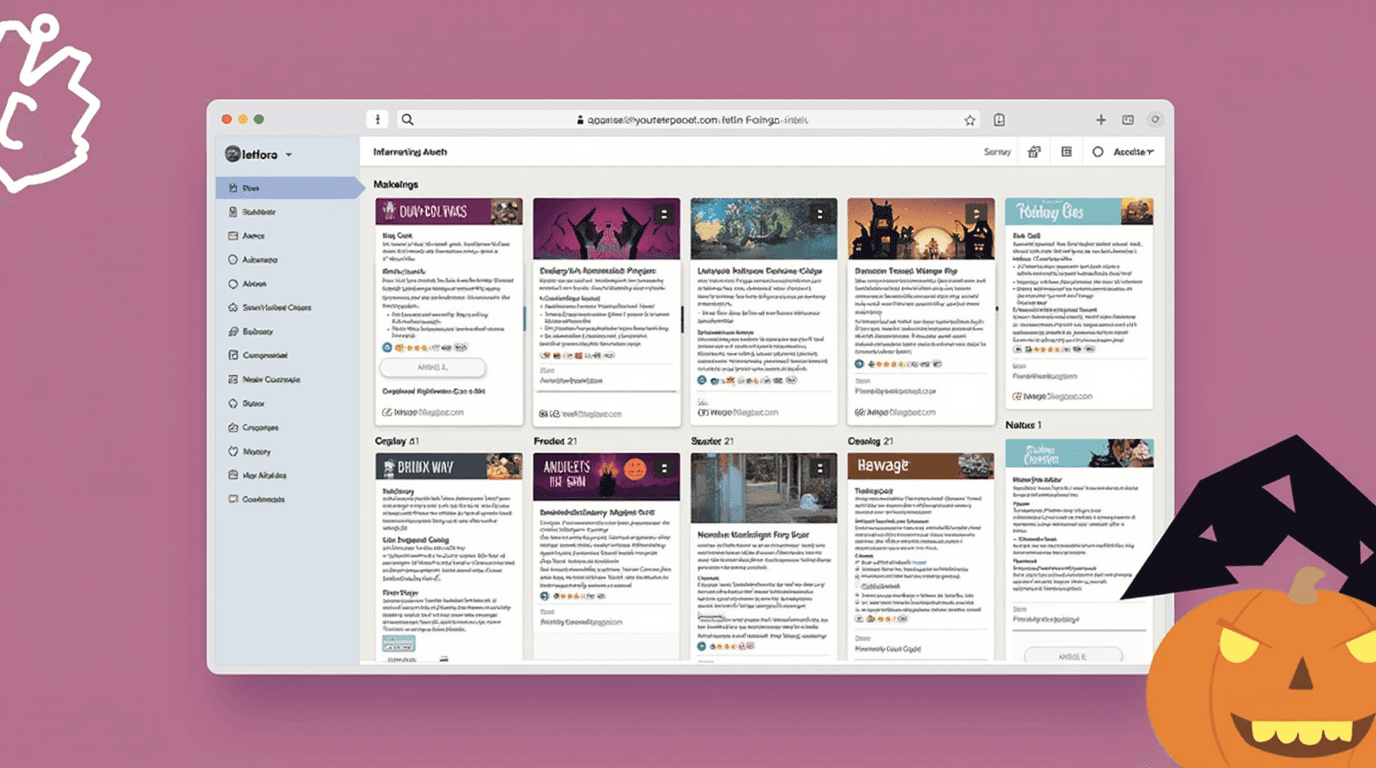Viewport: 1376px width, 768px height.
Task: Open the kebab menu on the blue forest card
Action: tap(820, 214)
